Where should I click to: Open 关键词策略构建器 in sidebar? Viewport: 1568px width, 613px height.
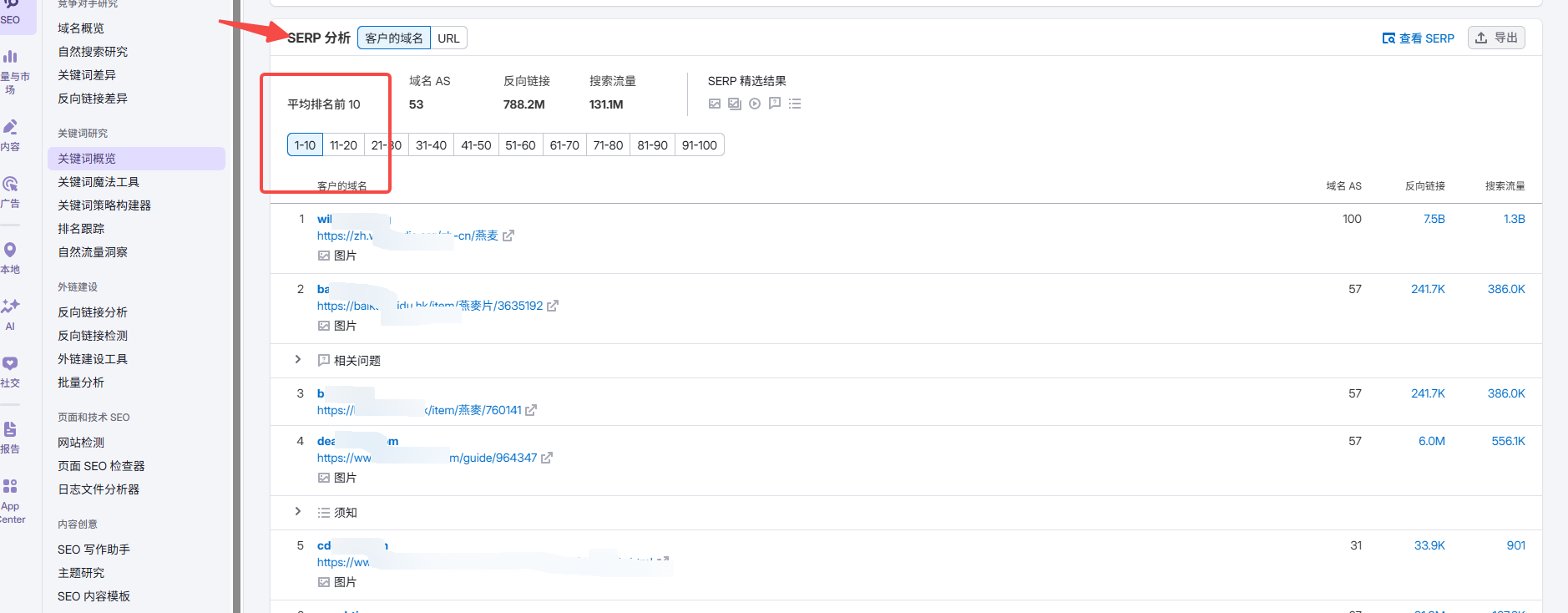104,205
